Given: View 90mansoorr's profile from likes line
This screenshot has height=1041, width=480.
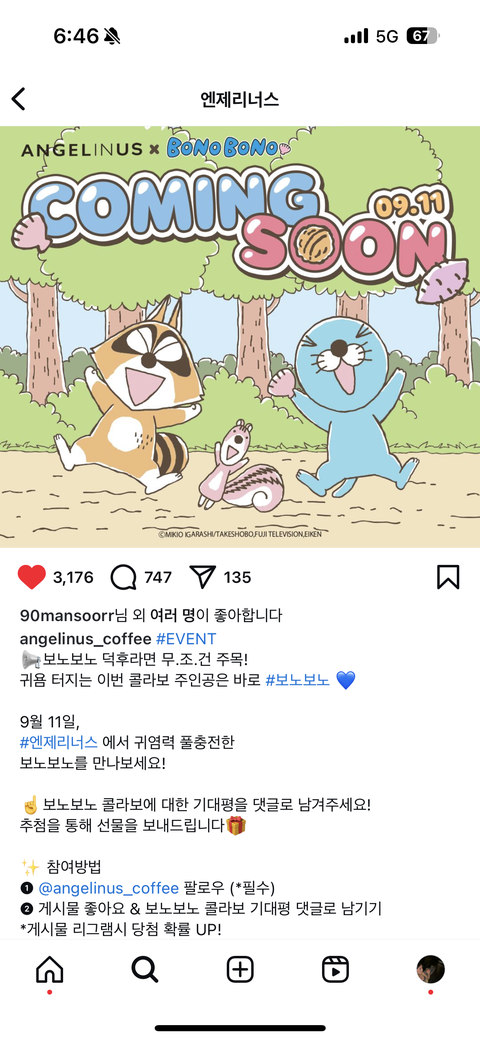Looking at the screenshot, I should click(68, 615).
